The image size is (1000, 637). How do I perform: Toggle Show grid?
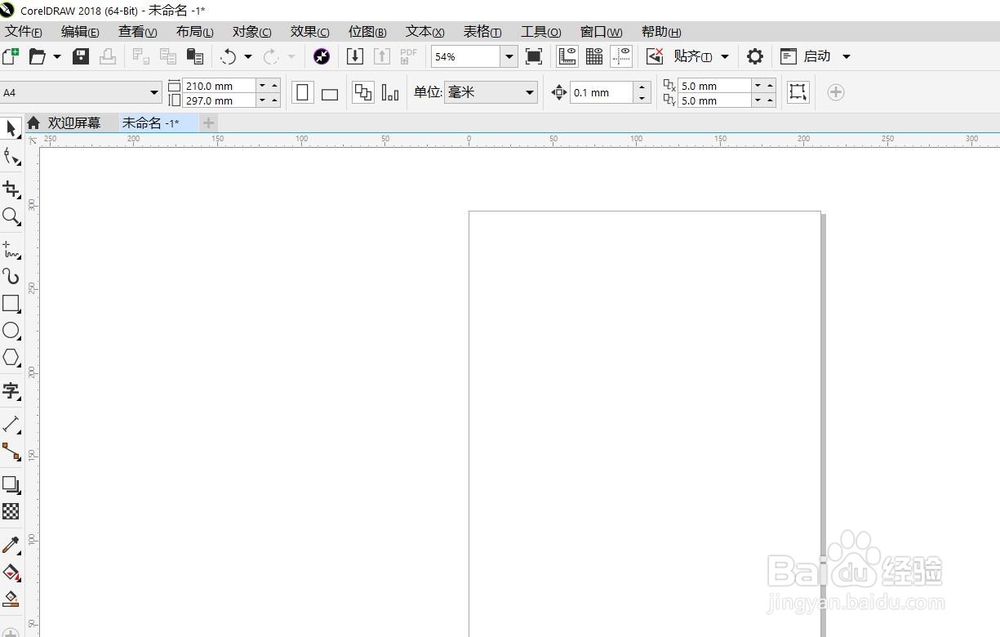click(x=594, y=56)
